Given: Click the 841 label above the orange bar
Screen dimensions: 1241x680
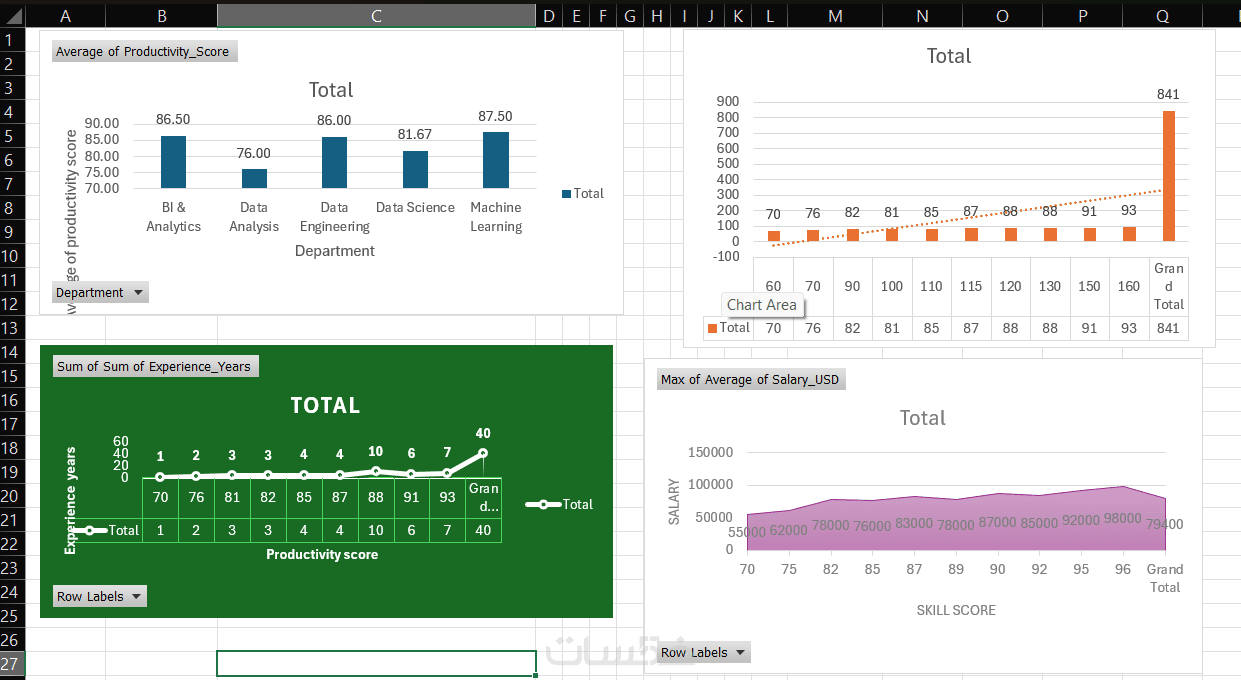Looking at the screenshot, I should point(1168,95).
